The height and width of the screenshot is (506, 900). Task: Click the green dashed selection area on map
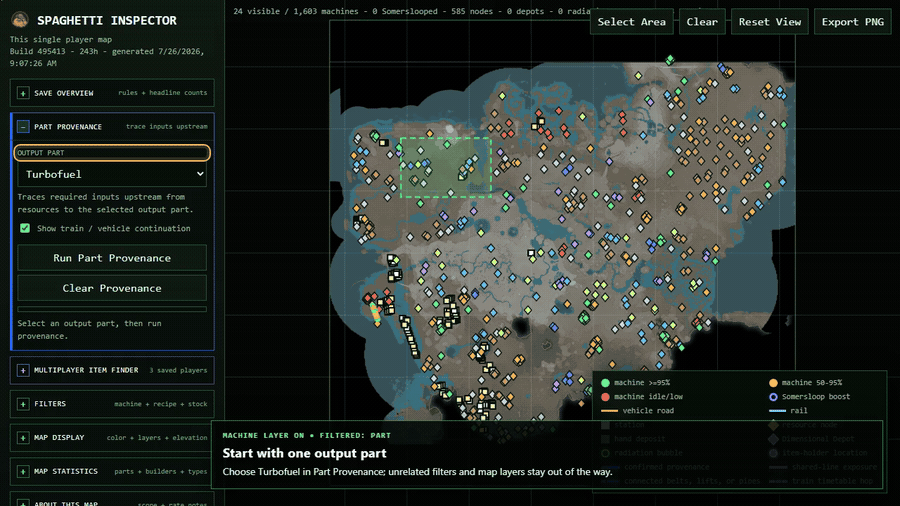pyautogui.click(x=445, y=168)
